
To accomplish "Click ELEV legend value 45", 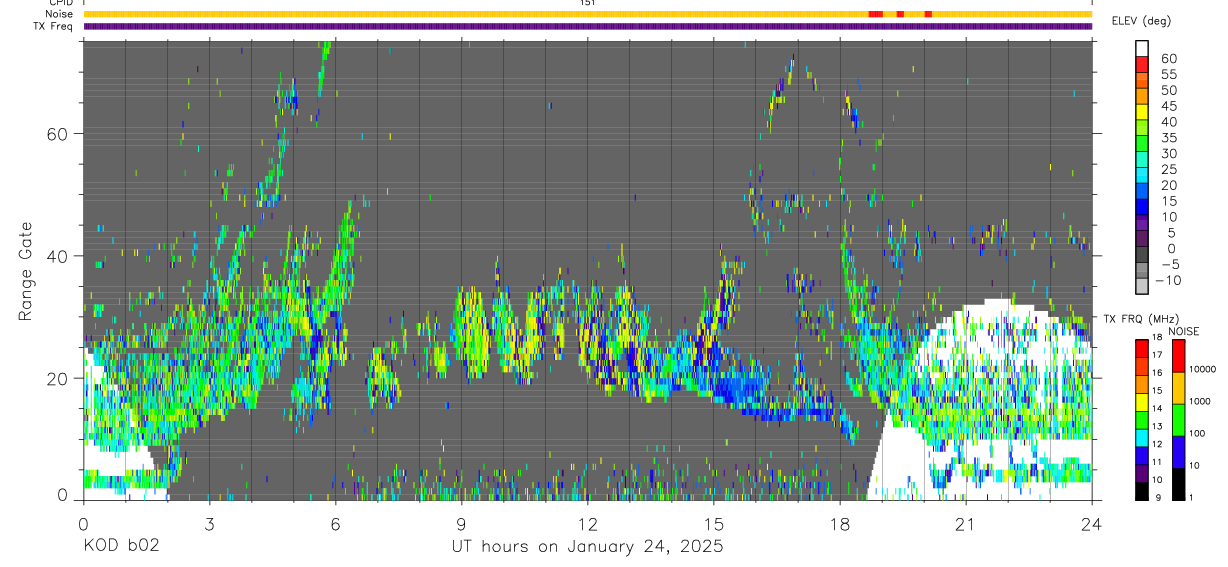I will (1168, 105).
